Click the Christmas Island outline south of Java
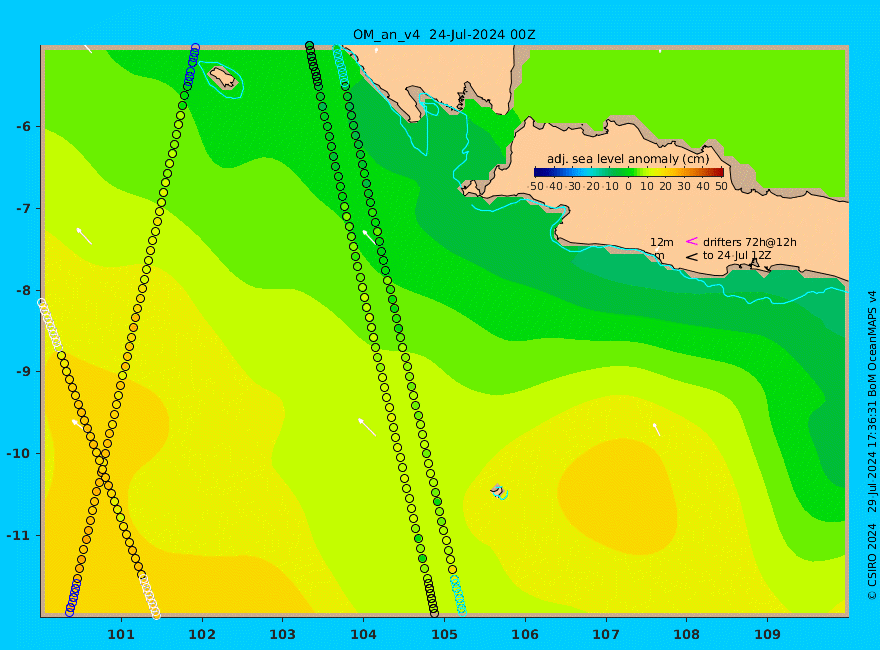The width and height of the screenshot is (880, 650). click(x=498, y=491)
